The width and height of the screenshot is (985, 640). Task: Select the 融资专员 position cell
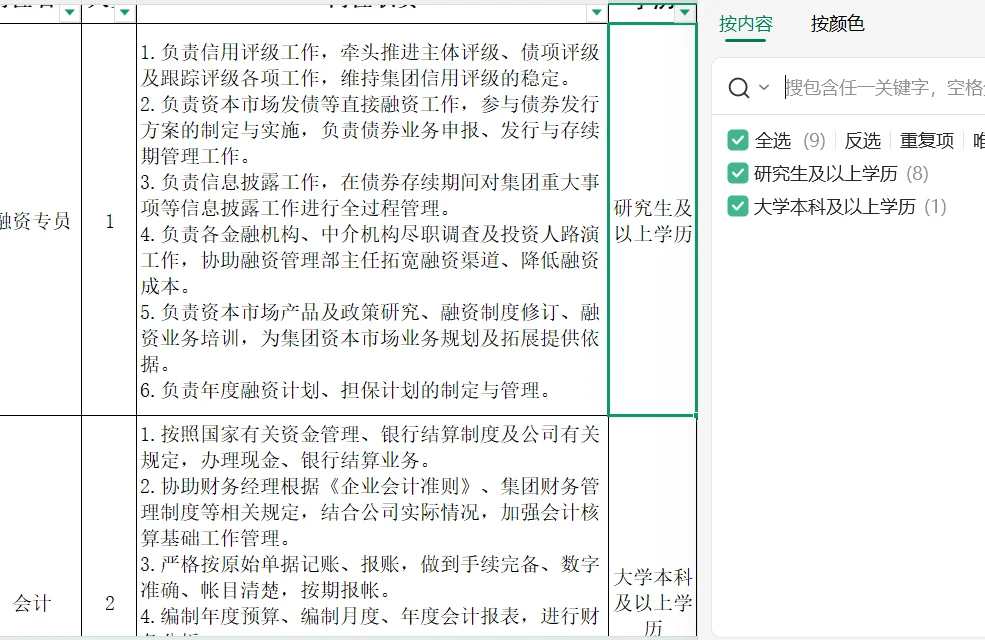coord(40,220)
